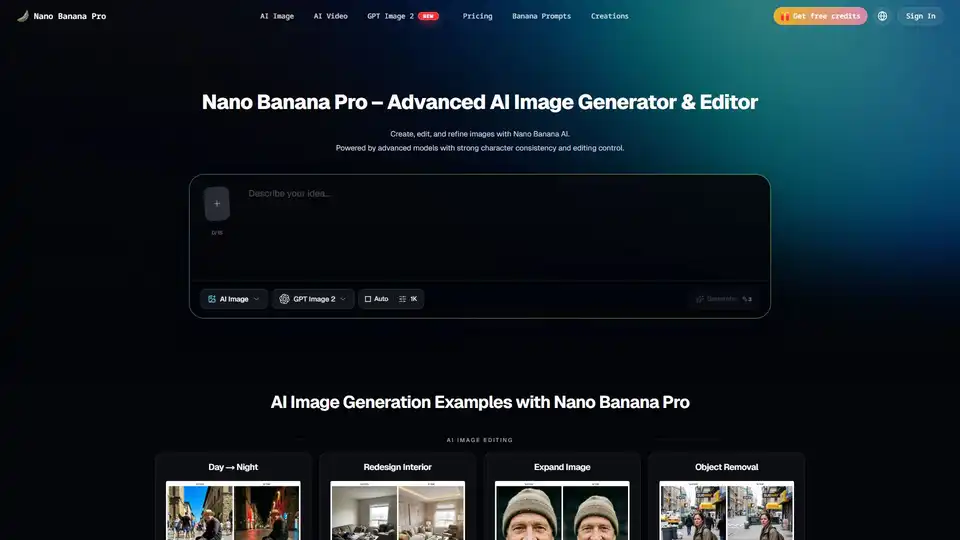The height and width of the screenshot is (540, 960).
Task: Open the Redesign Interior example thumbnail
Action: (397, 511)
